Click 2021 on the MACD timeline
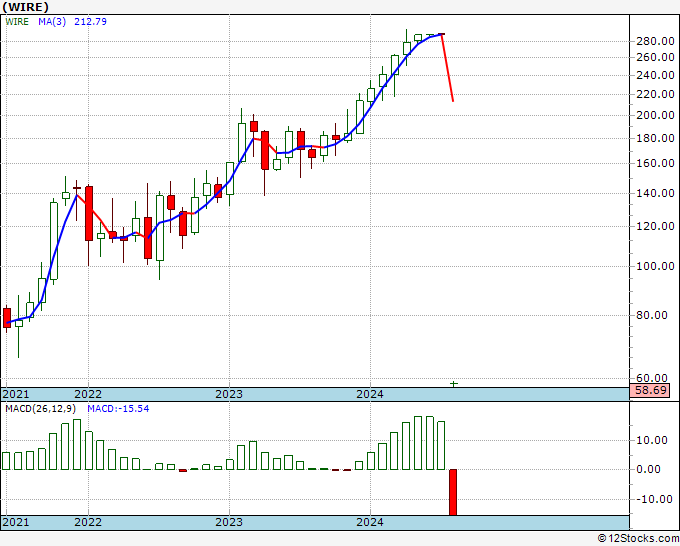The width and height of the screenshot is (680, 546). [x=16, y=522]
